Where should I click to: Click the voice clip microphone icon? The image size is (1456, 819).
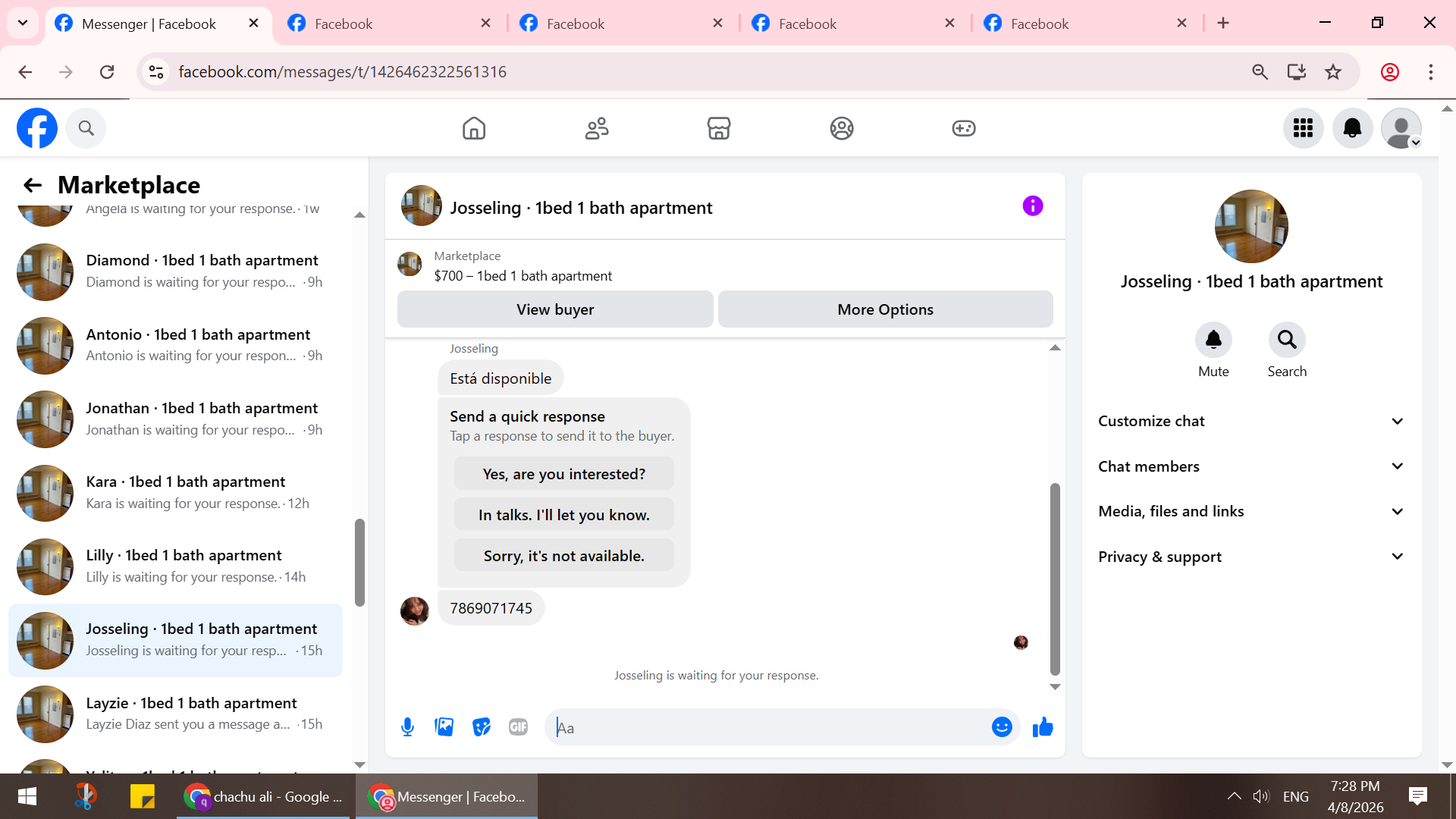(407, 727)
